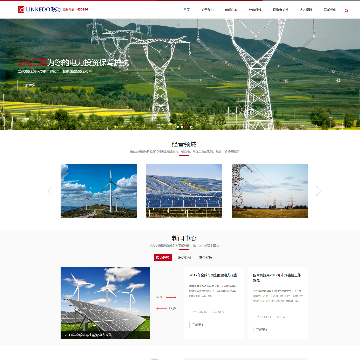Click the red company logo icon

(x=21, y=9)
